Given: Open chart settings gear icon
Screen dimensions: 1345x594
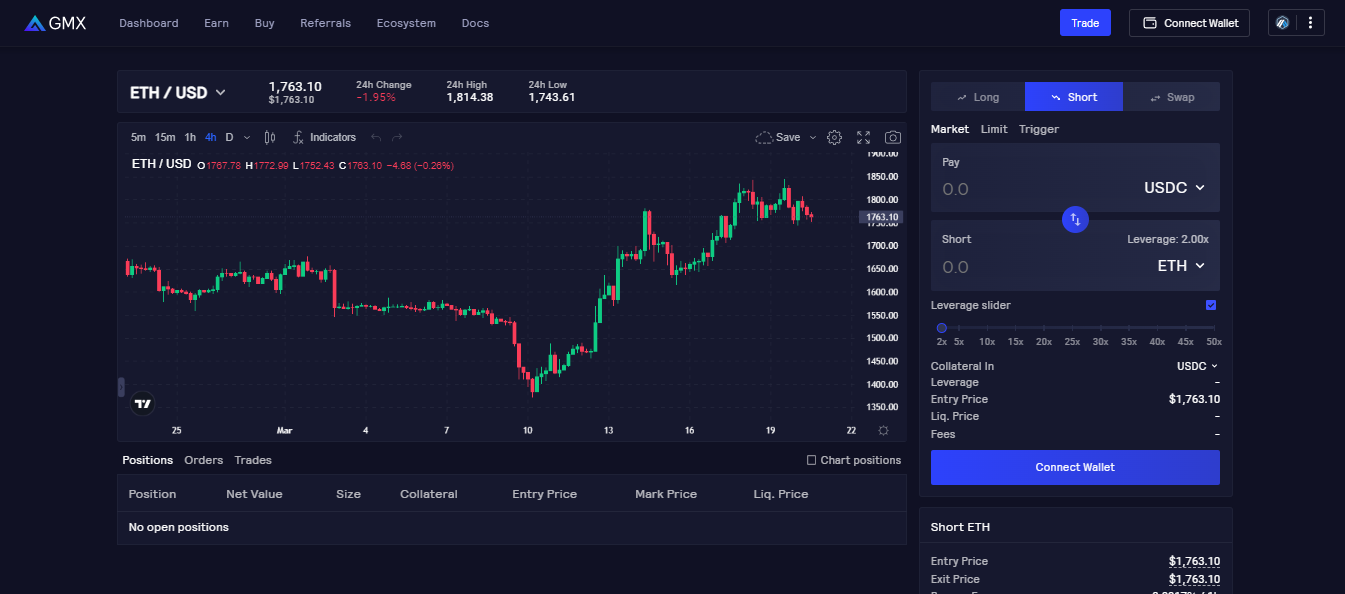Looking at the screenshot, I should (x=834, y=137).
